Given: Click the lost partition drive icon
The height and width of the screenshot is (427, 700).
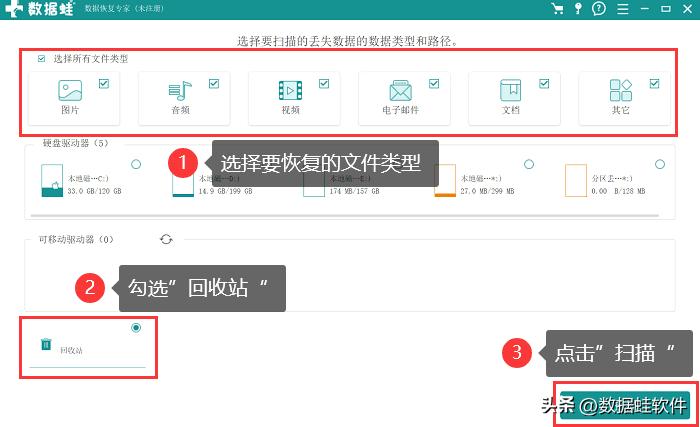Looking at the screenshot, I should tap(576, 180).
